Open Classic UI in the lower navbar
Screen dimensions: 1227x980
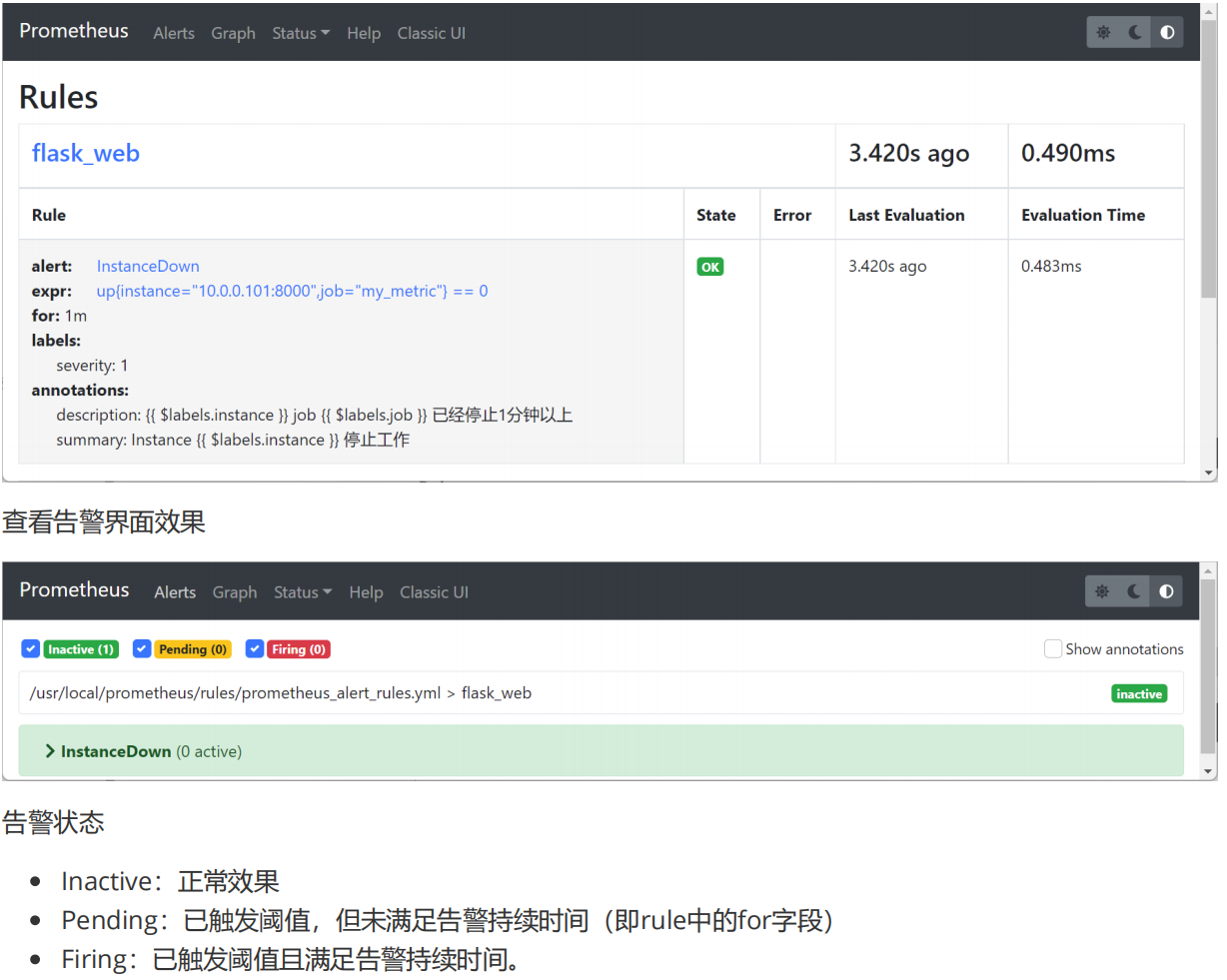(x=434, y=592)
